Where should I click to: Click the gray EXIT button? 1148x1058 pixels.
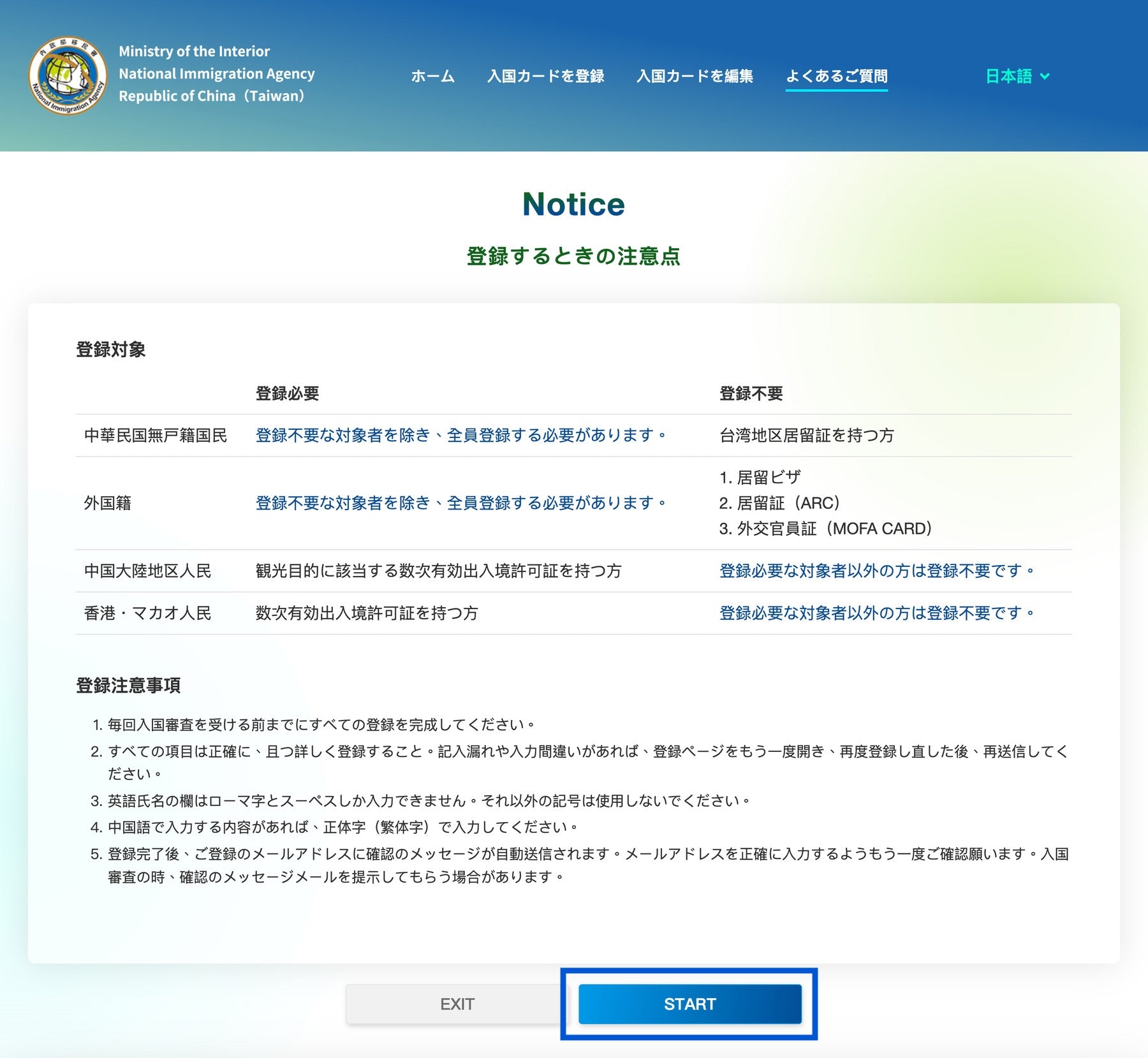tap(457, 1004)
